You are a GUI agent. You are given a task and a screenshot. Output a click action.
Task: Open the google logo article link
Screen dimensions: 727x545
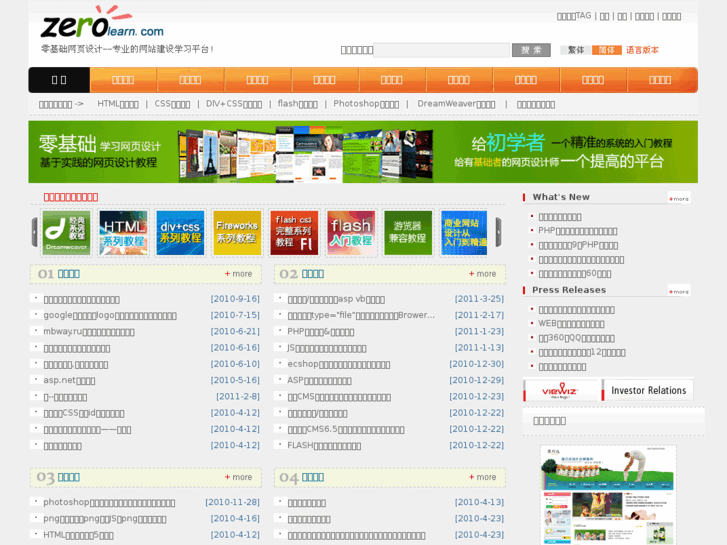tap(110, 315)
